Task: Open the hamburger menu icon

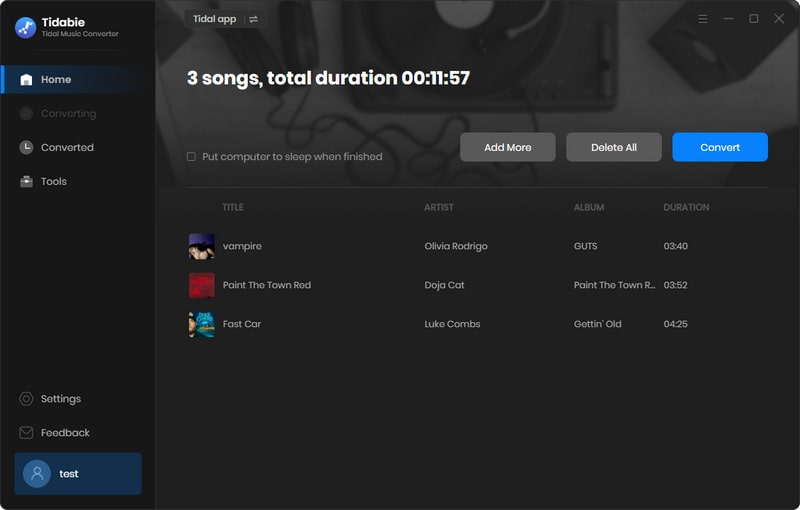Action: (703, 19)
